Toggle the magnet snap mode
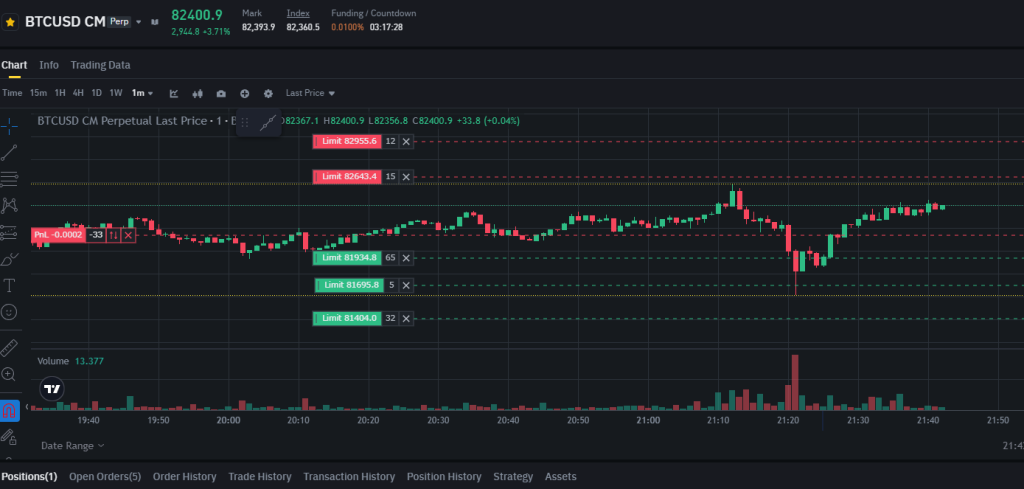The image size is (1024, 489). pyautogui.click(x=10, y=410)
